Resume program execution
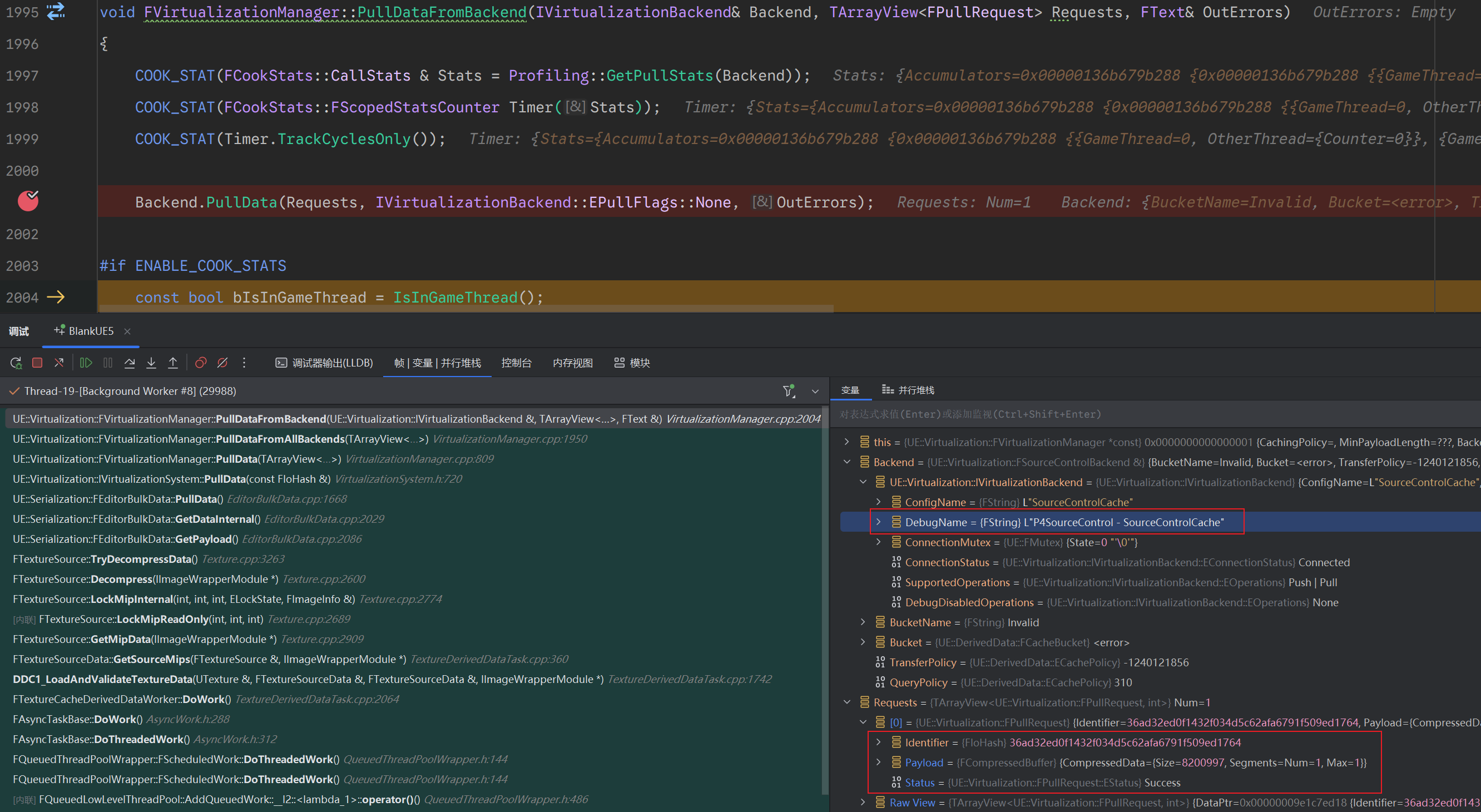This screenshot has height=812, width=1481. click(86, 363)
